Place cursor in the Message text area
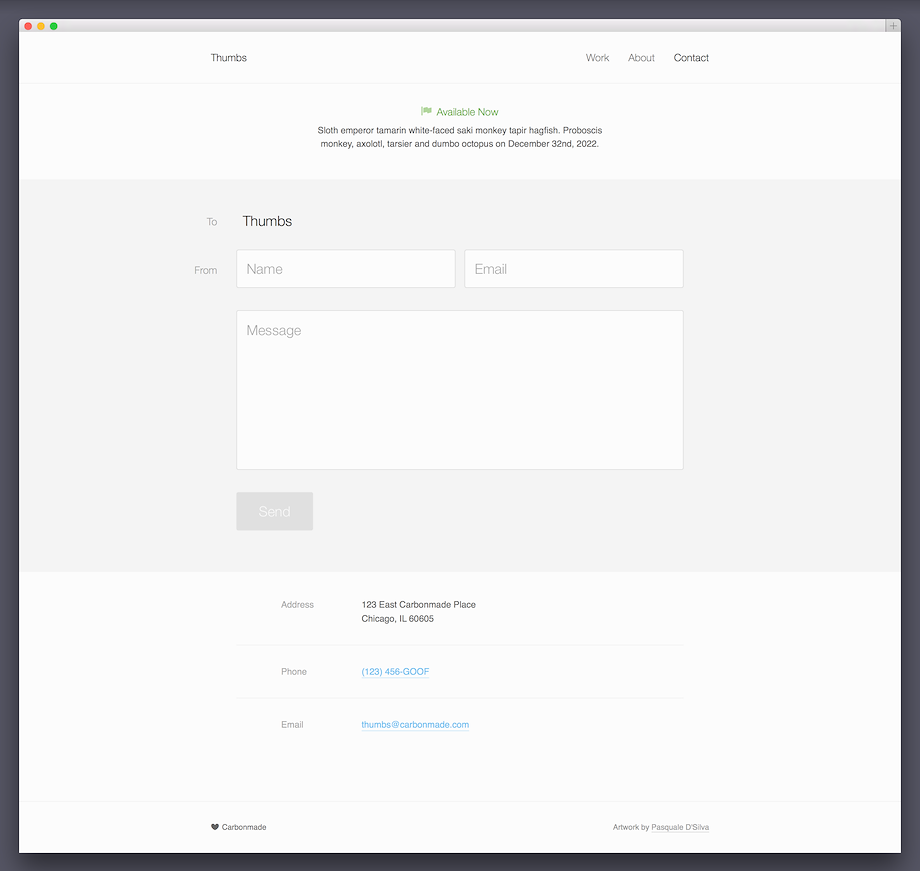Viewport: 920px width, 871px height. tap(459, 389)
